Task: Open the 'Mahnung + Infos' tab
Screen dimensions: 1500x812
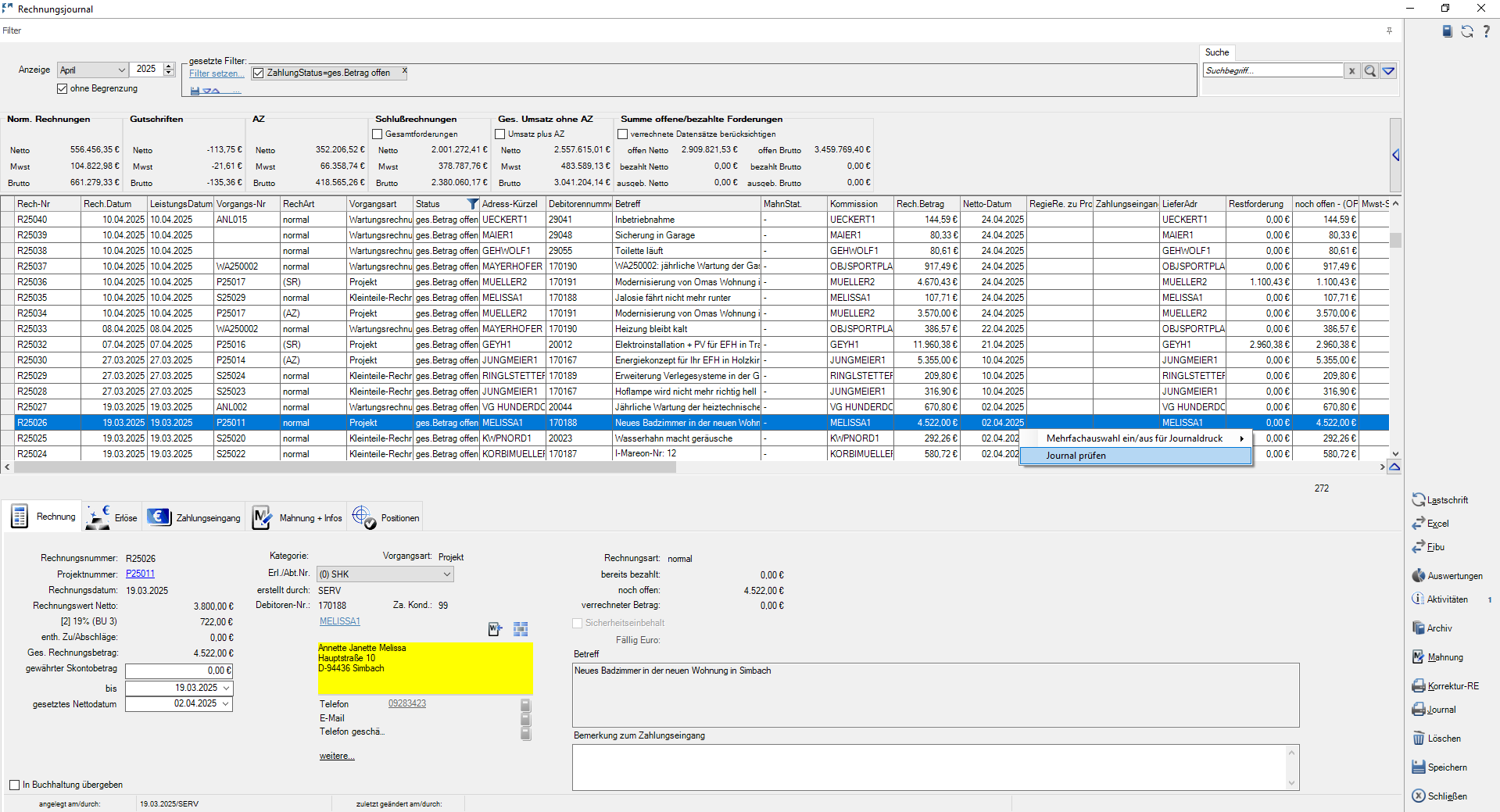Action: (297, 517)
